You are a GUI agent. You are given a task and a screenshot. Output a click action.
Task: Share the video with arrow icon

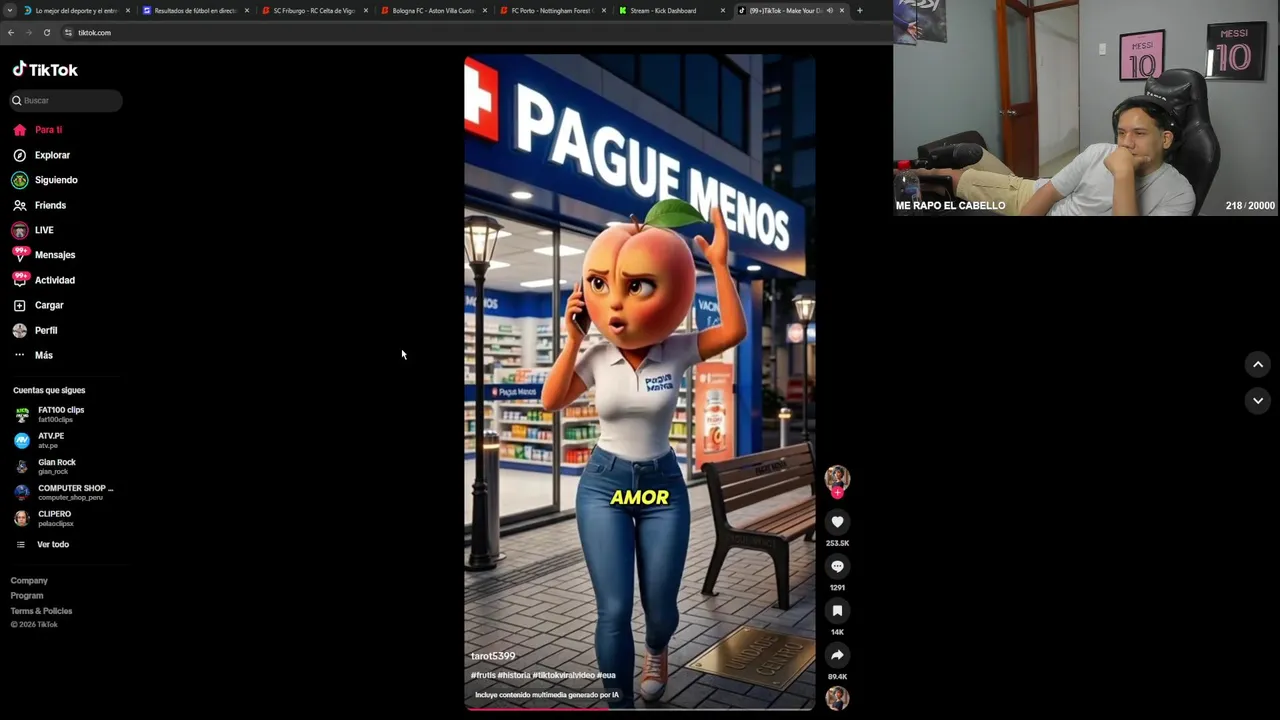click(x=837, y=655)
